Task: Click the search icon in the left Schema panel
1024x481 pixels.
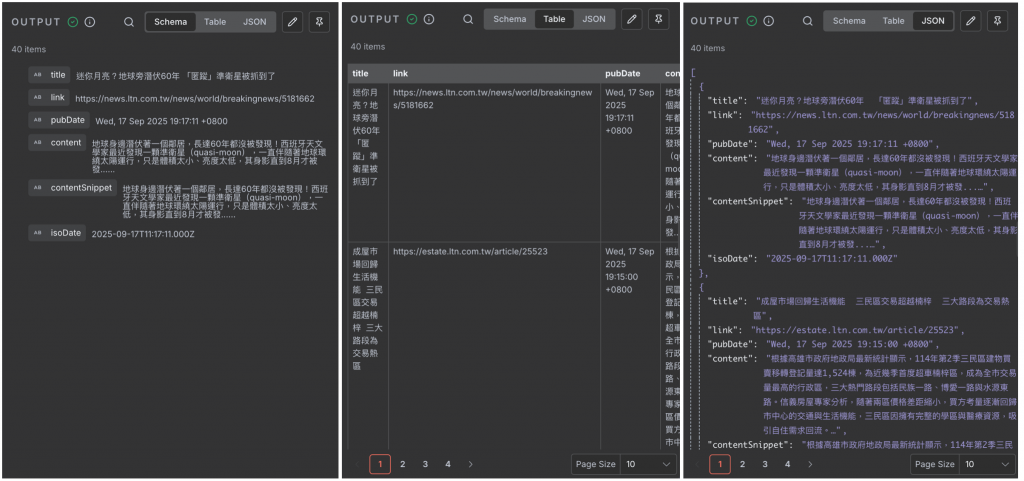Action: coord(129,22)
